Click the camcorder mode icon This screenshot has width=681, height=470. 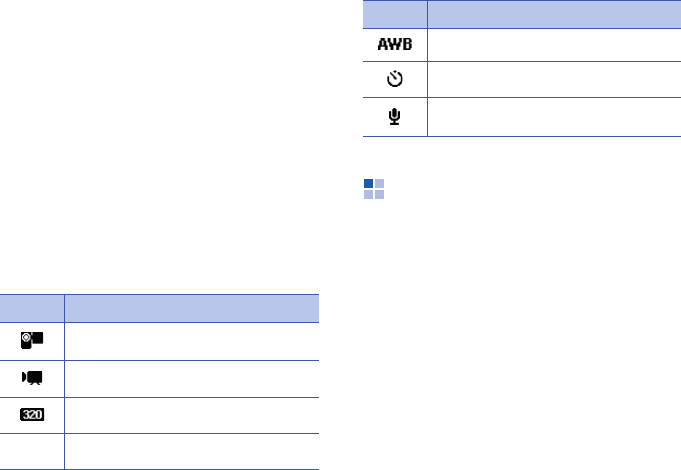32,341
